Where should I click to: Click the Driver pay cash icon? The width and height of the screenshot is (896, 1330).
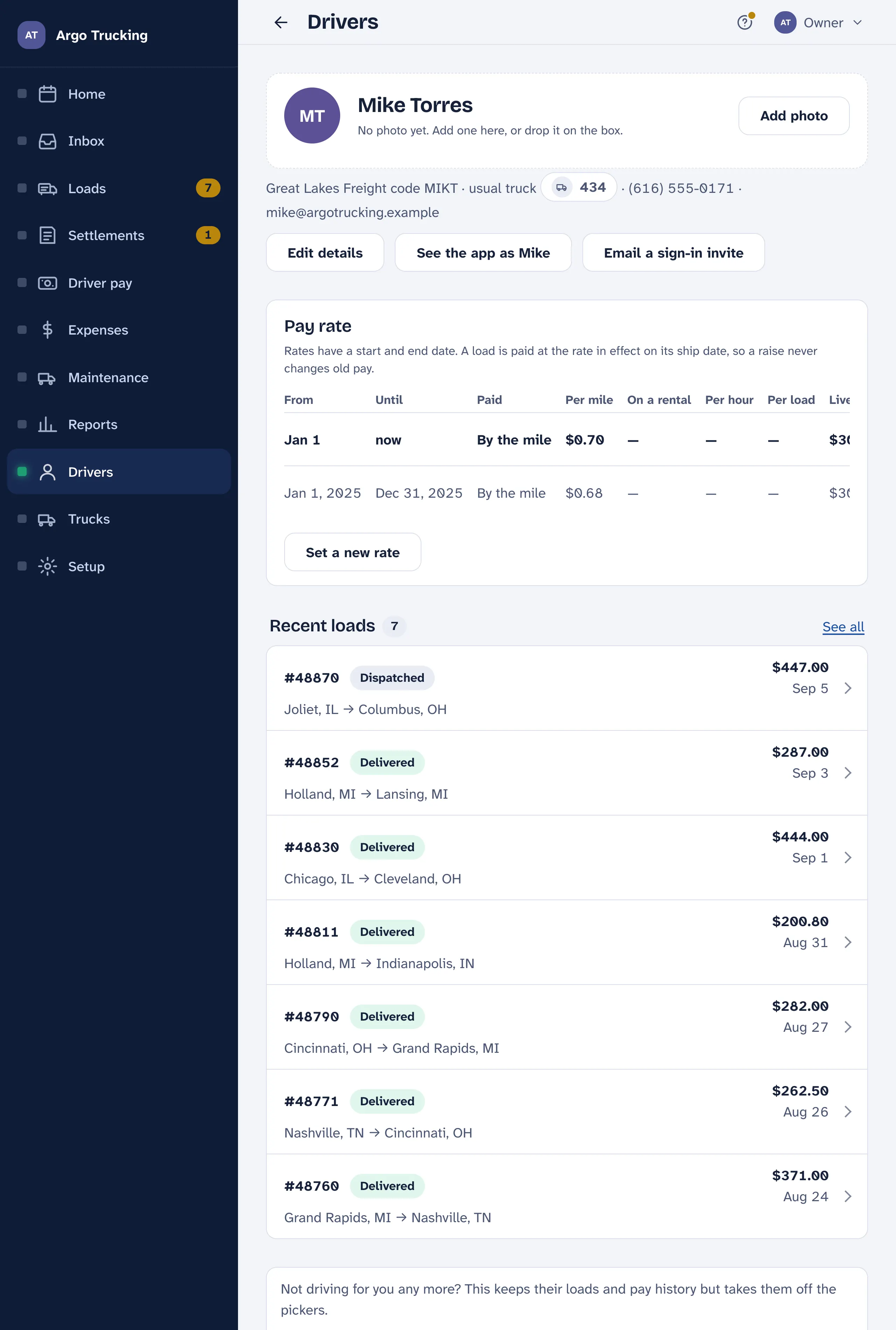[x=48, y=283]
